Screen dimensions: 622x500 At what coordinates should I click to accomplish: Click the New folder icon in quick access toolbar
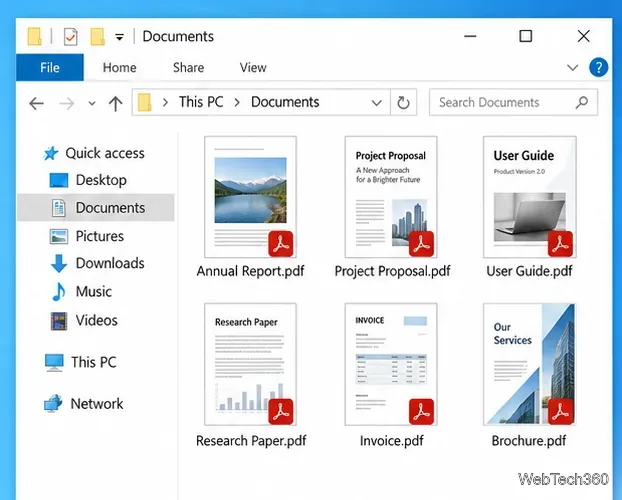click(98, 37)
